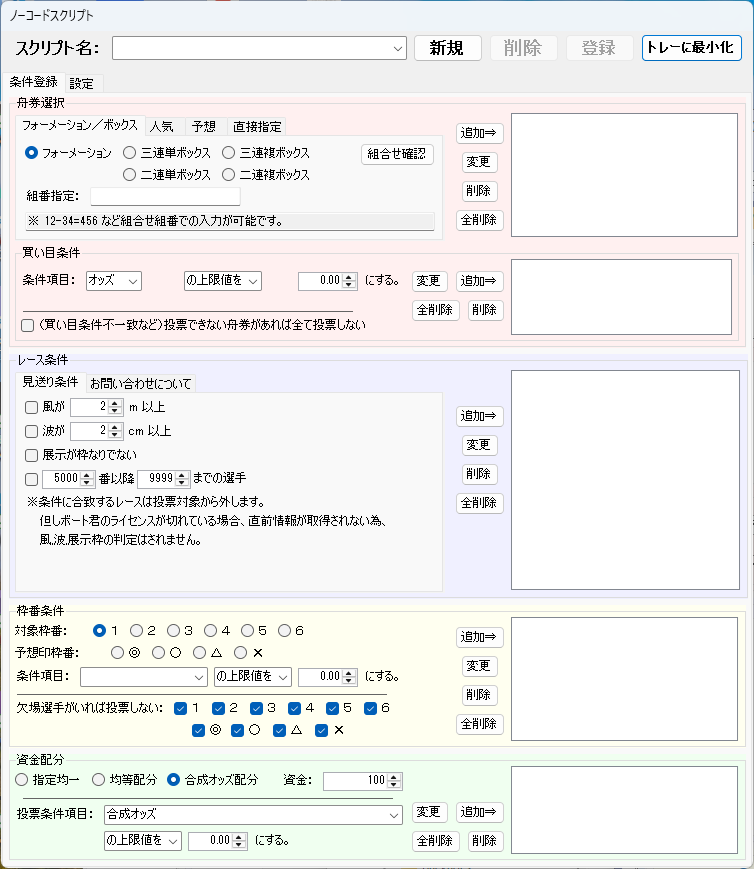The image size is (754, 869).
Task: Select the 均等配分 radio button
Action: (x=125, y=780)
